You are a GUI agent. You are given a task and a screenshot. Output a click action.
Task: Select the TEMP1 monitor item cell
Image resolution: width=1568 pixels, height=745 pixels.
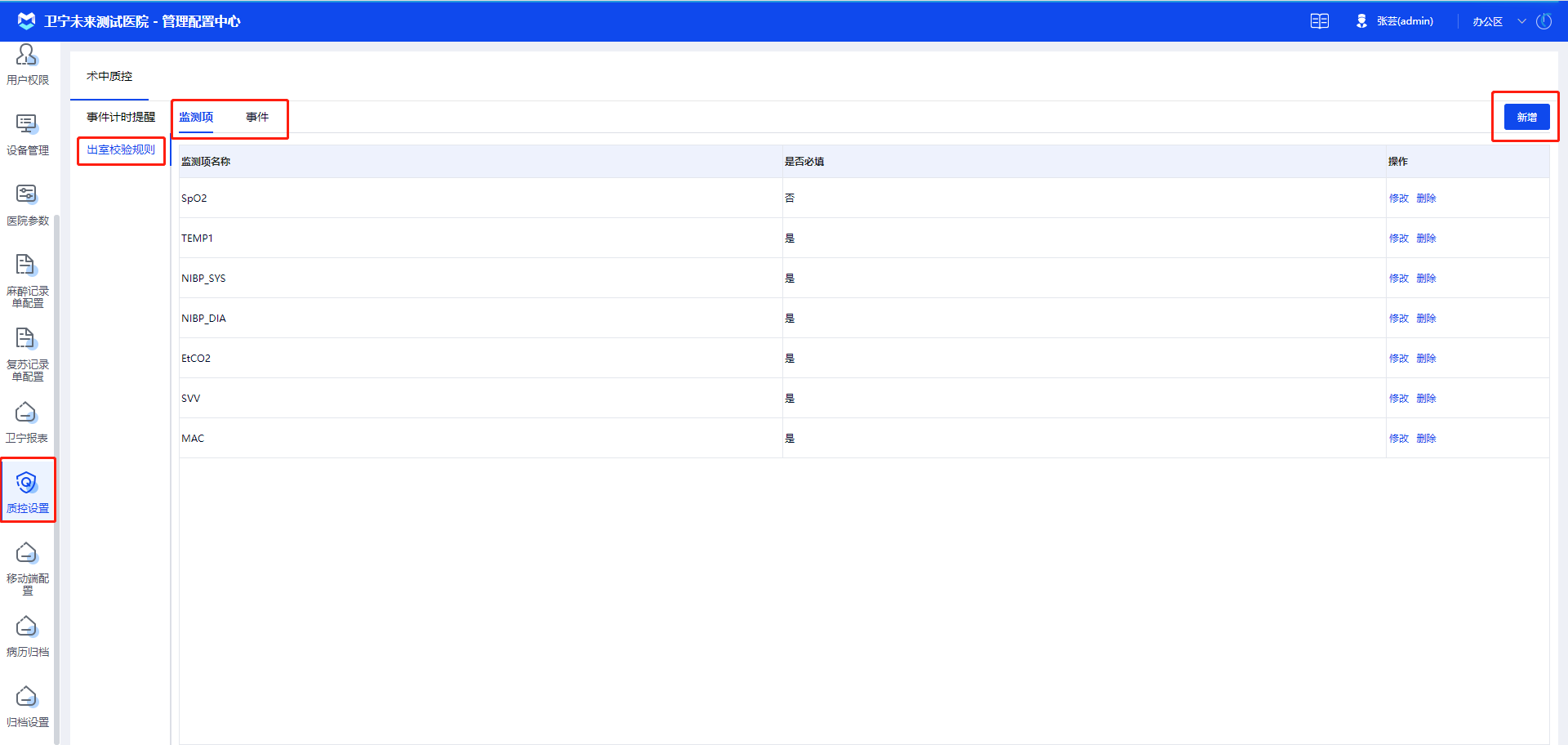[481, 238]
